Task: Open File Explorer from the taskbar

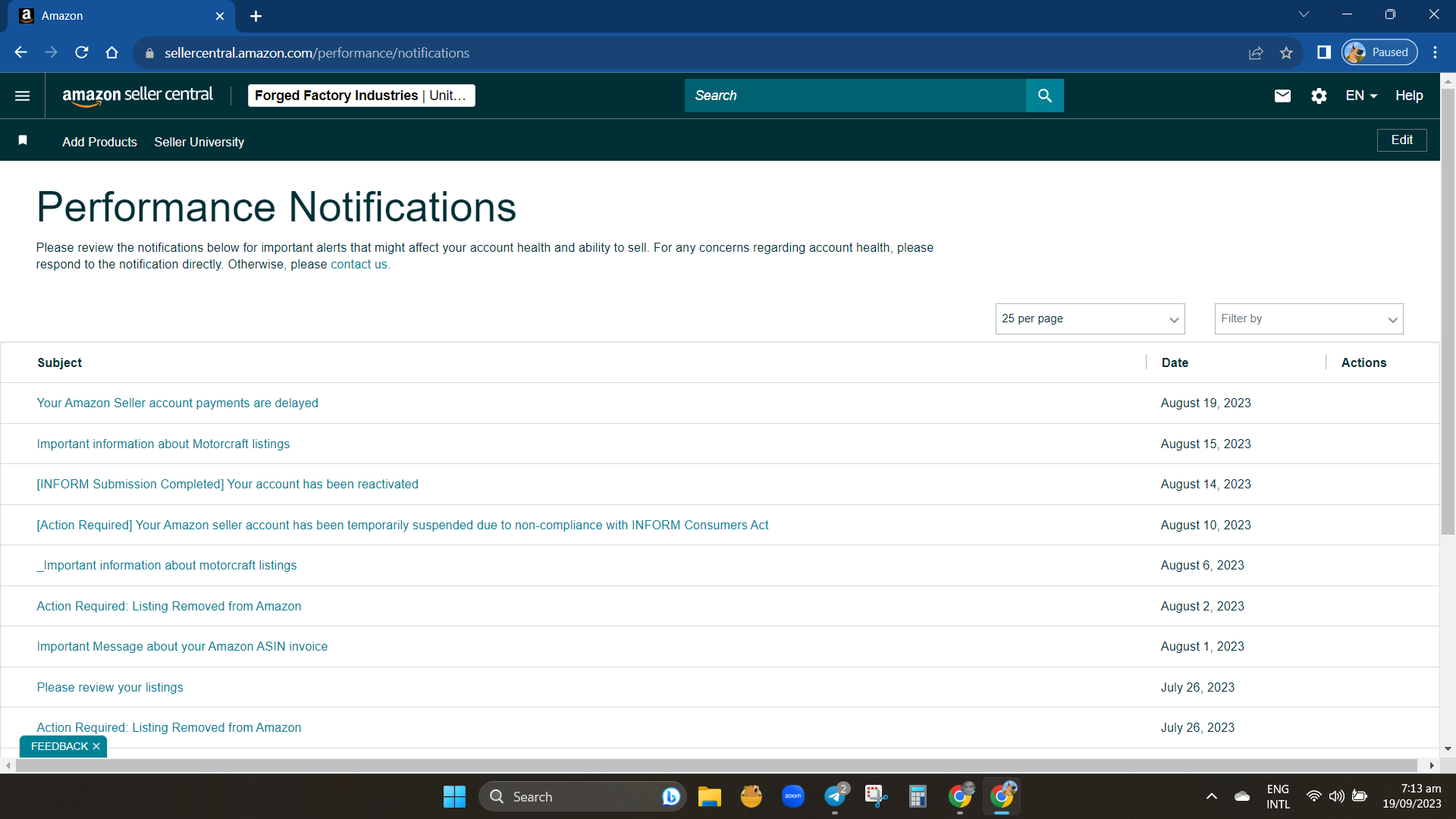Action: 709,796
